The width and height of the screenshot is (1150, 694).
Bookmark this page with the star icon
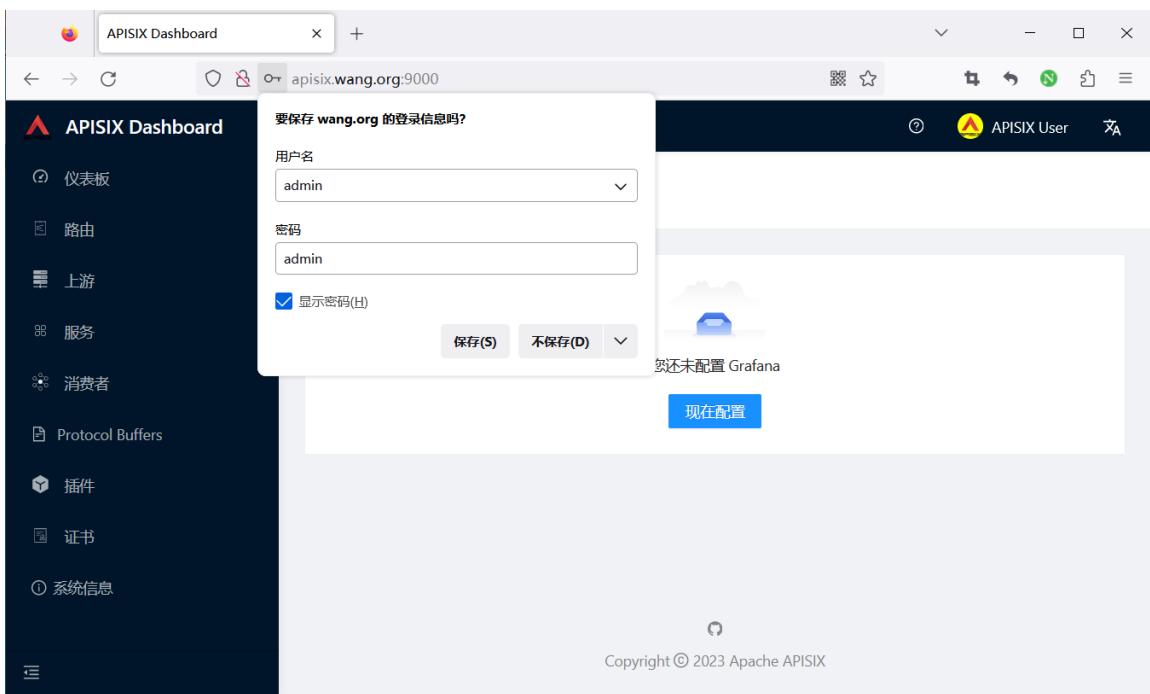tap(868, 78)
